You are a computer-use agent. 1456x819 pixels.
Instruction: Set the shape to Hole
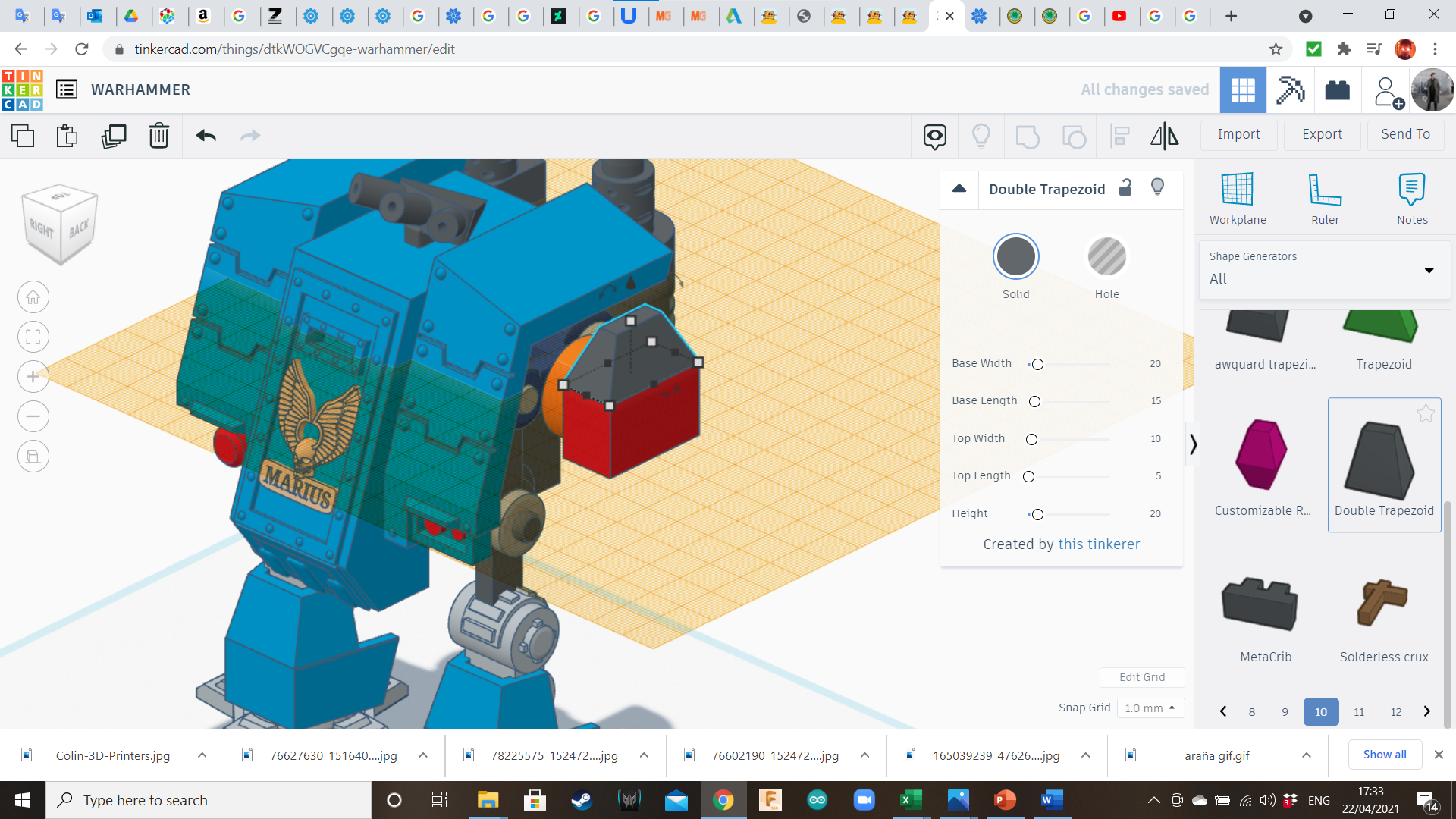click(1106, 257)
